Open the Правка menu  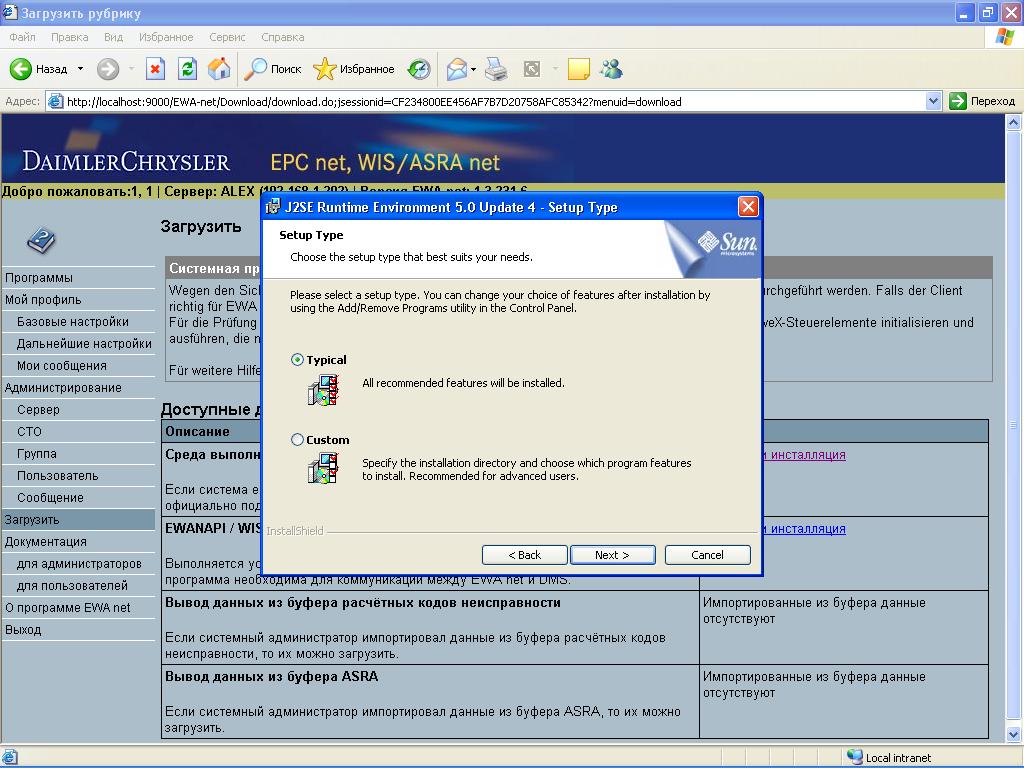tap(69, 37)
